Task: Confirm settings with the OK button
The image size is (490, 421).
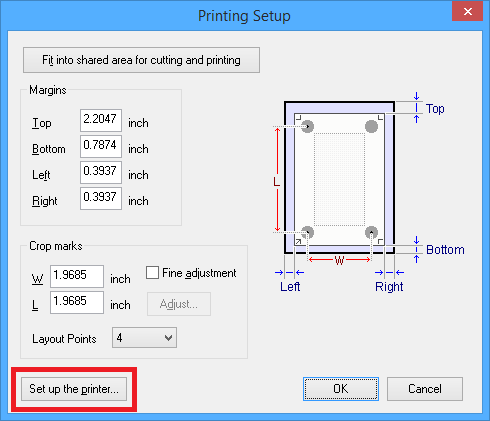Action: (x=341, y=389)
